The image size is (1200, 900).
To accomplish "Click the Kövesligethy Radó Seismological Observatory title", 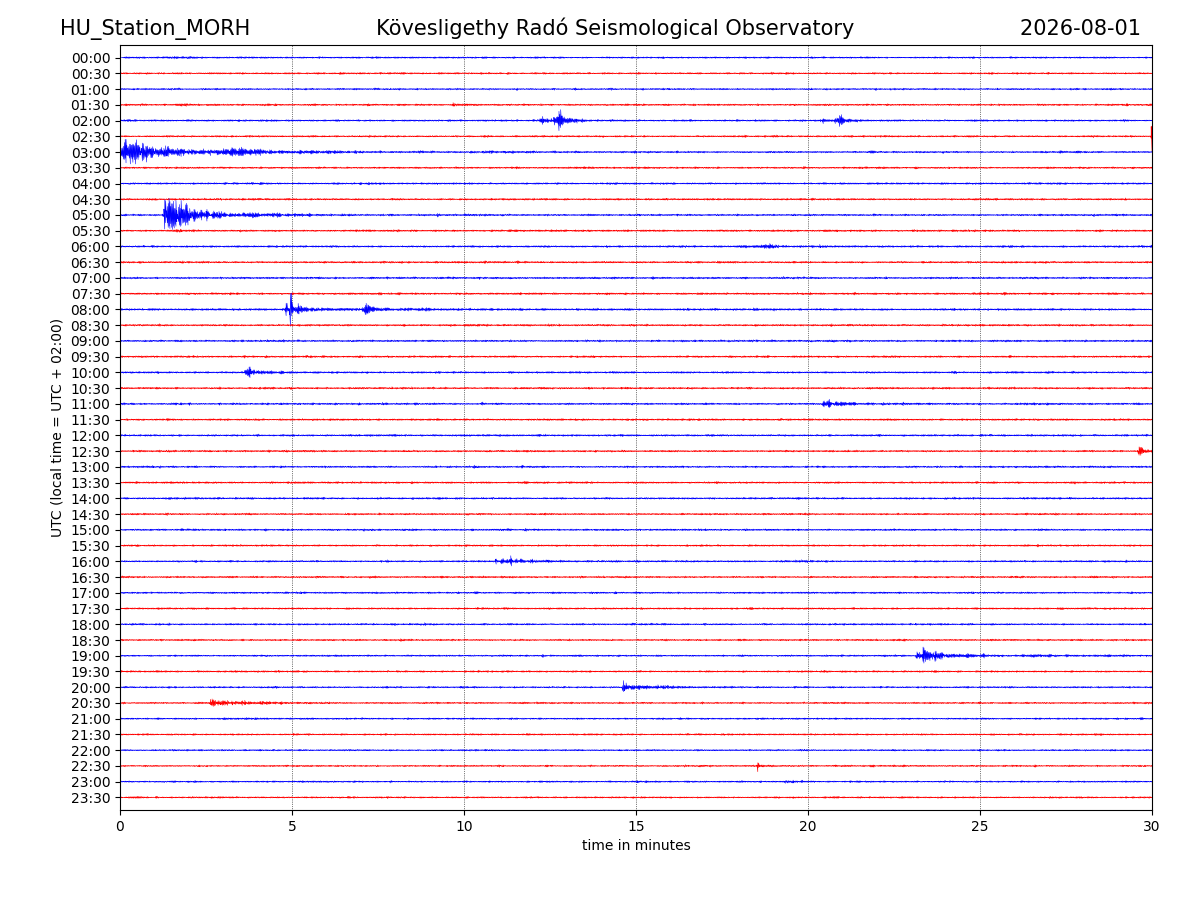I will [x=615, y=28].
